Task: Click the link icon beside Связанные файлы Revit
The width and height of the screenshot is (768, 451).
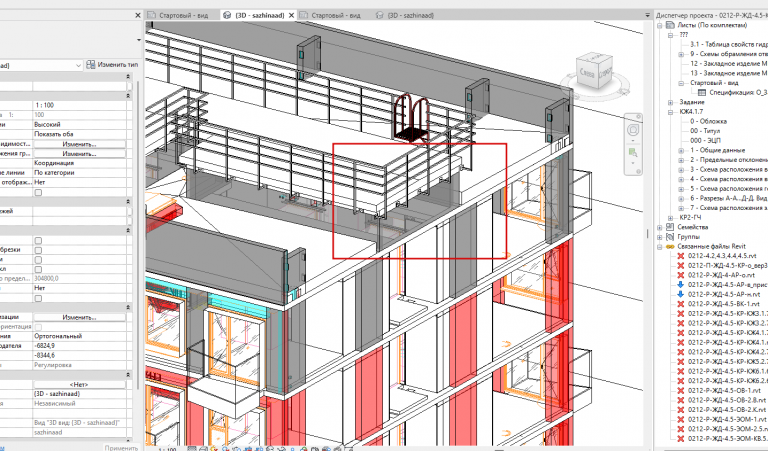Action: point(670,246)
